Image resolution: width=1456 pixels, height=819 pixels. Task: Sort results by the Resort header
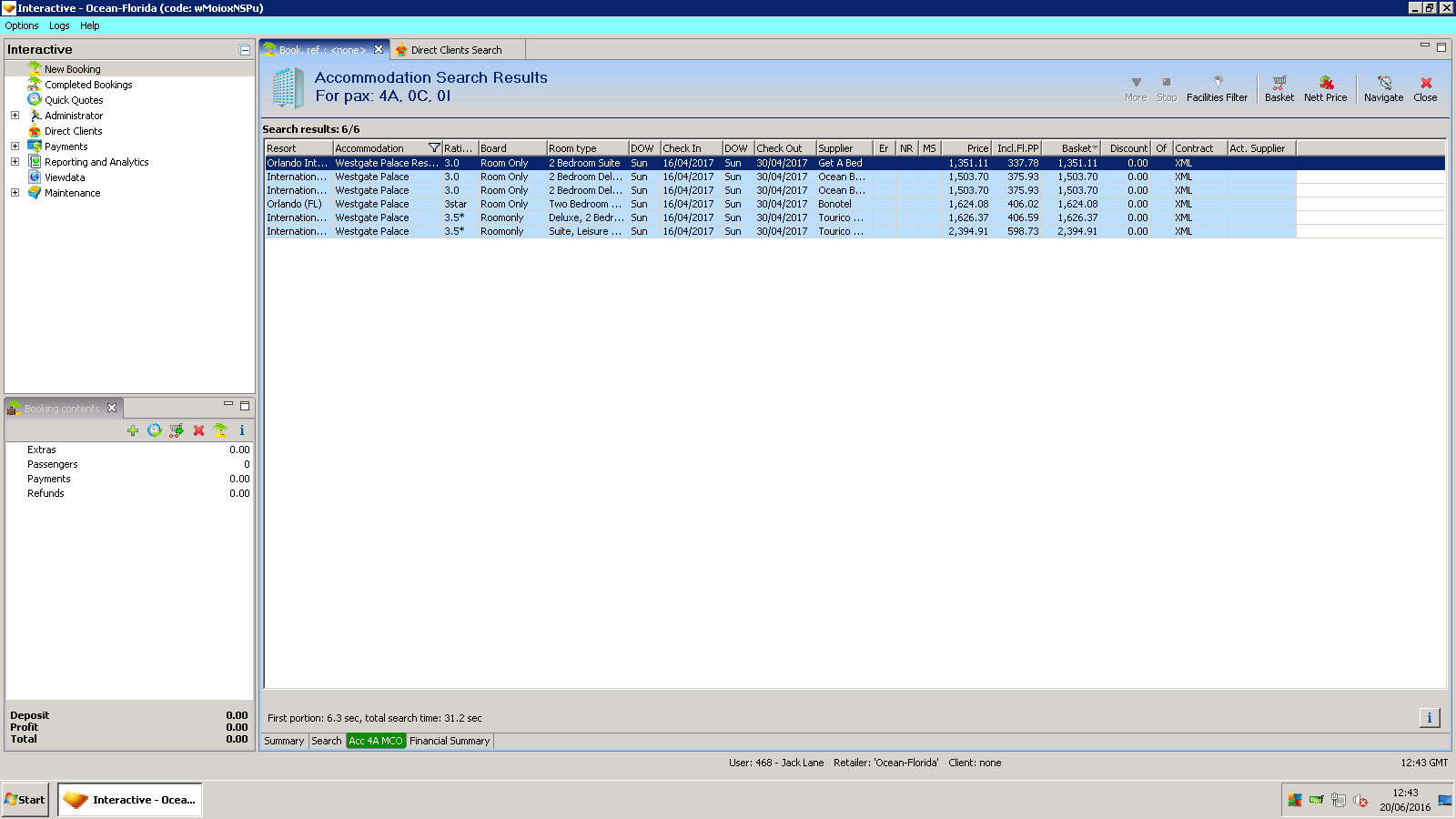click(298, 148)
